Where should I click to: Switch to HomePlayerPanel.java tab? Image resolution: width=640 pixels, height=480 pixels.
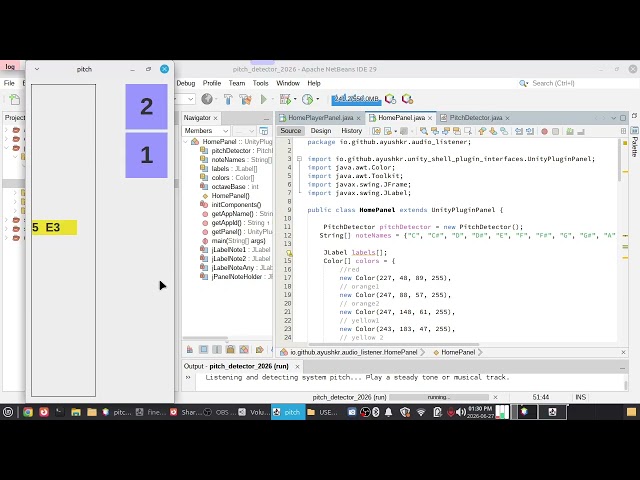320,118
